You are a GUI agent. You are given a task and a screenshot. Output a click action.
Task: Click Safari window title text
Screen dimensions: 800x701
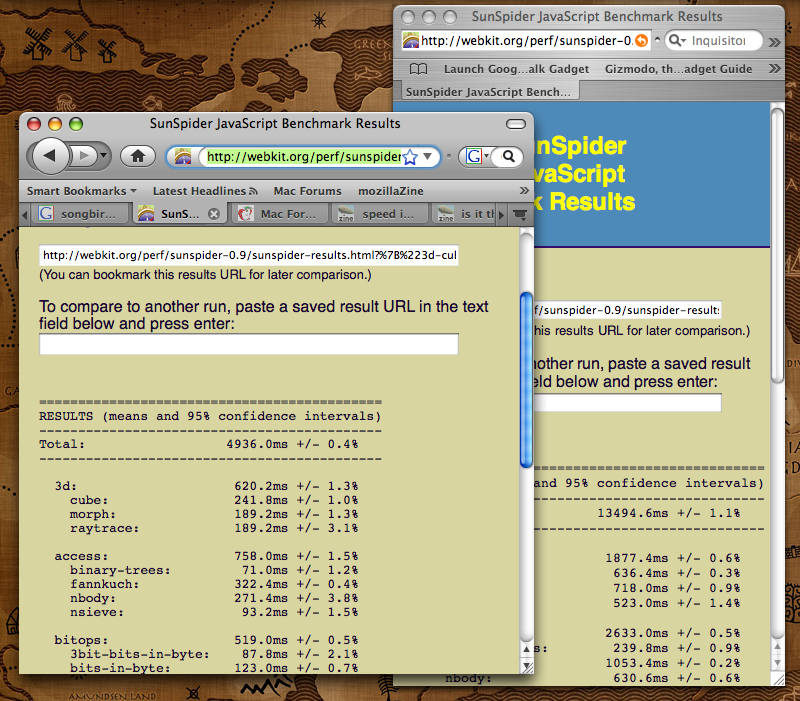597,16
